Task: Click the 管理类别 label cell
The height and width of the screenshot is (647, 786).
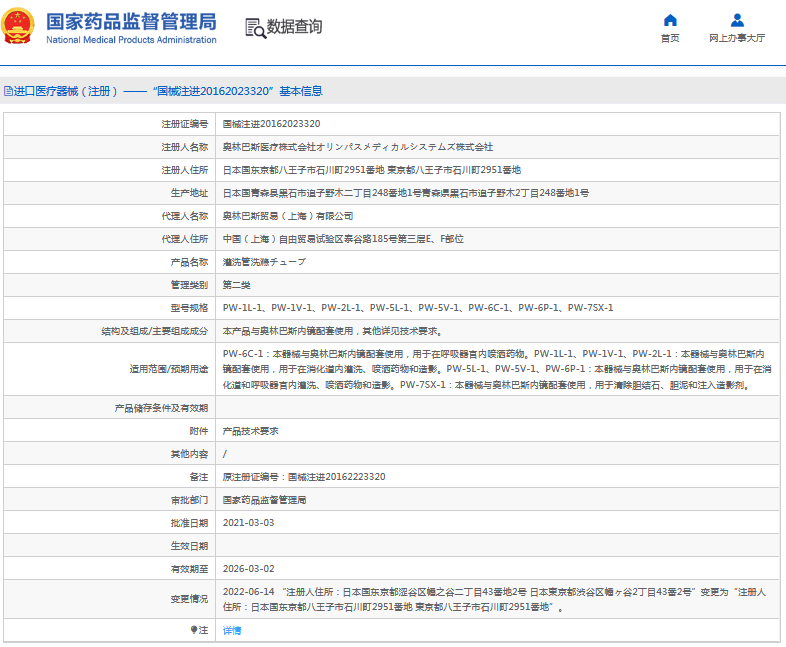Action: (109, 285)
